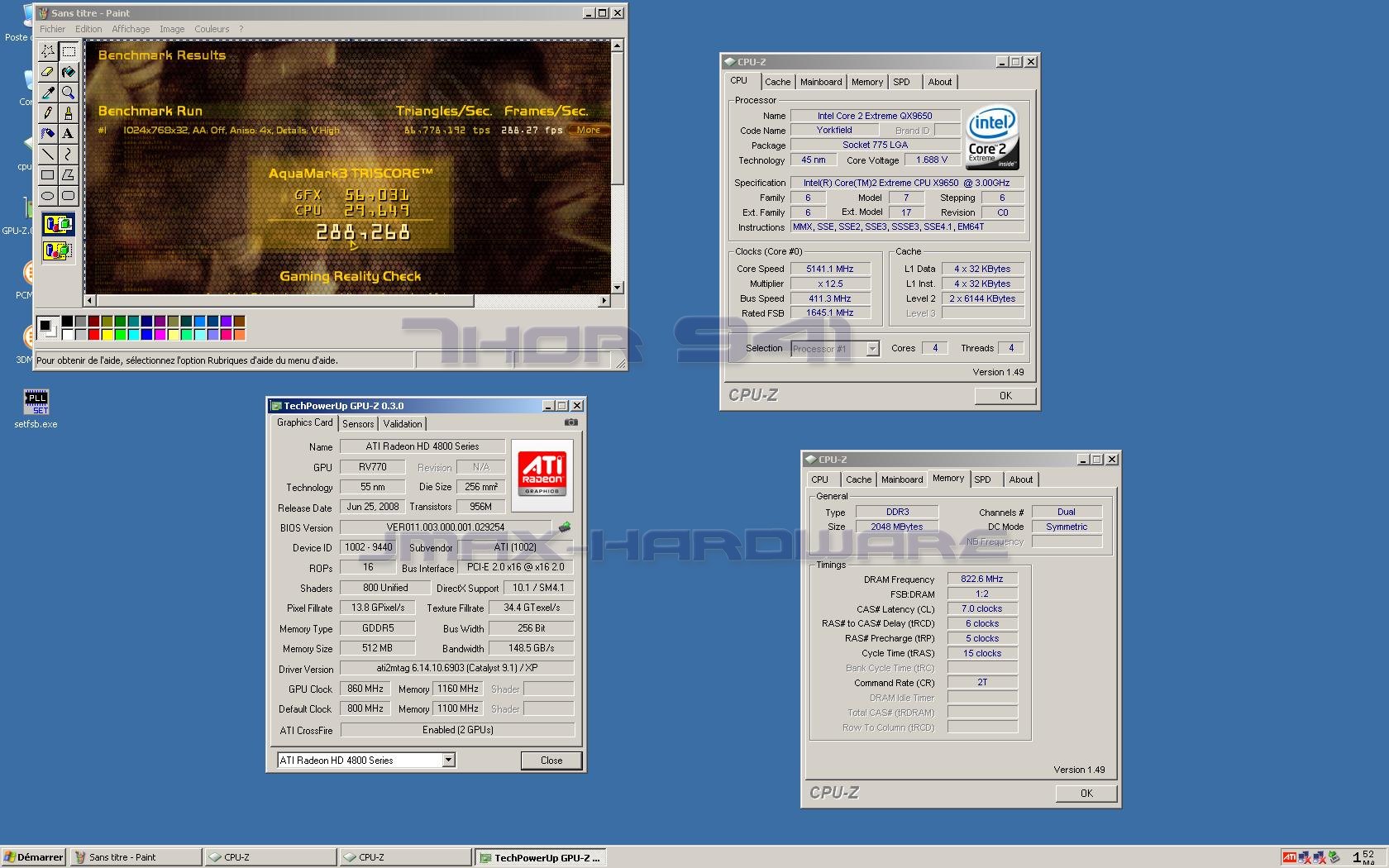This screenshot has width=1389, height=868.
Task: Click OK in the top CPU-Z window
Action: pyautogui.click(x=1005, y=396)
